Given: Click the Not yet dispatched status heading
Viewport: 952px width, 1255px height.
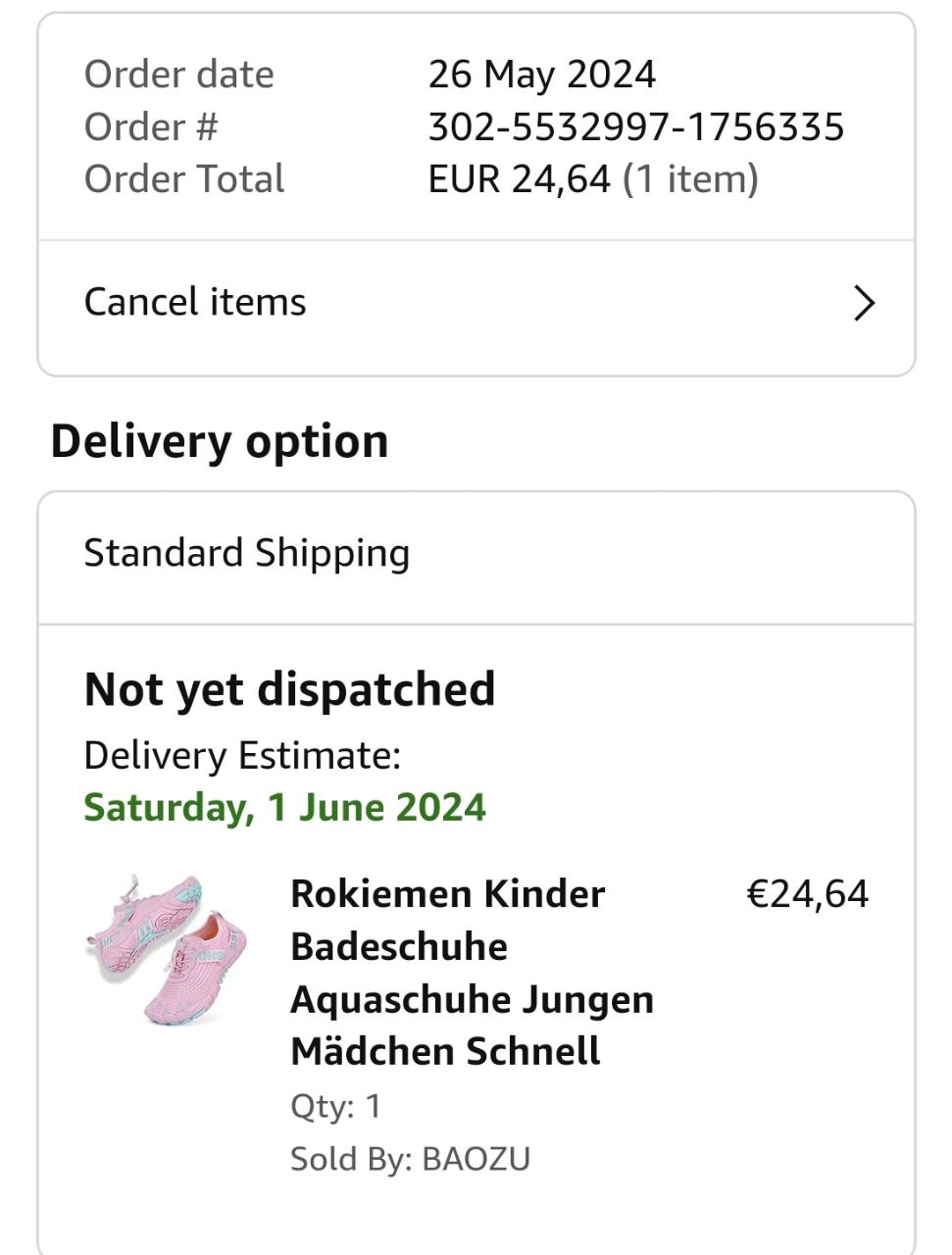Looking at the screenshot, I should pos(289,689).
